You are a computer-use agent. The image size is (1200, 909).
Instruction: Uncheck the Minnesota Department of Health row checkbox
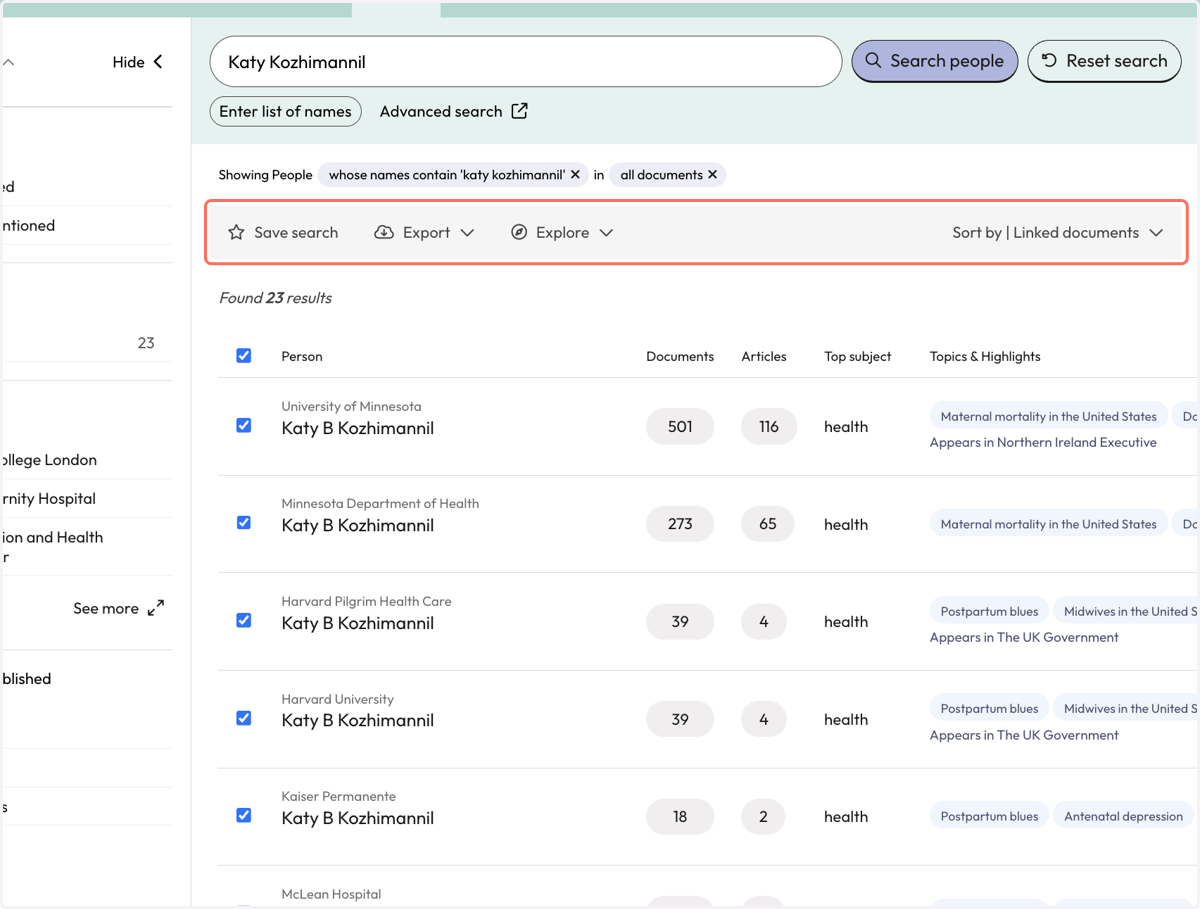244,523
